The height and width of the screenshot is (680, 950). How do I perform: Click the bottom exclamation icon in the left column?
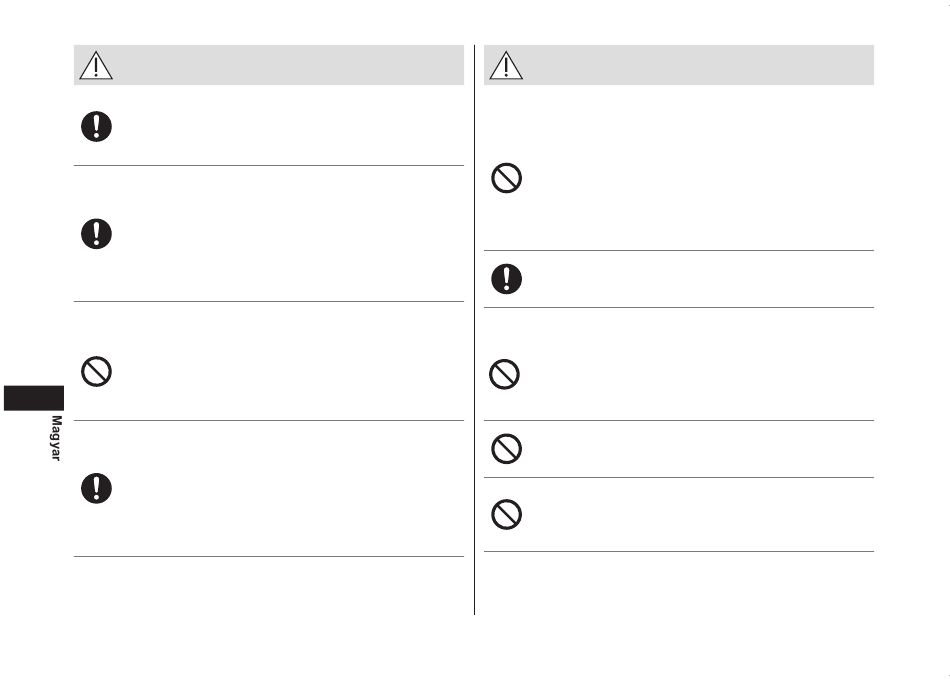[x=96, y=488]
